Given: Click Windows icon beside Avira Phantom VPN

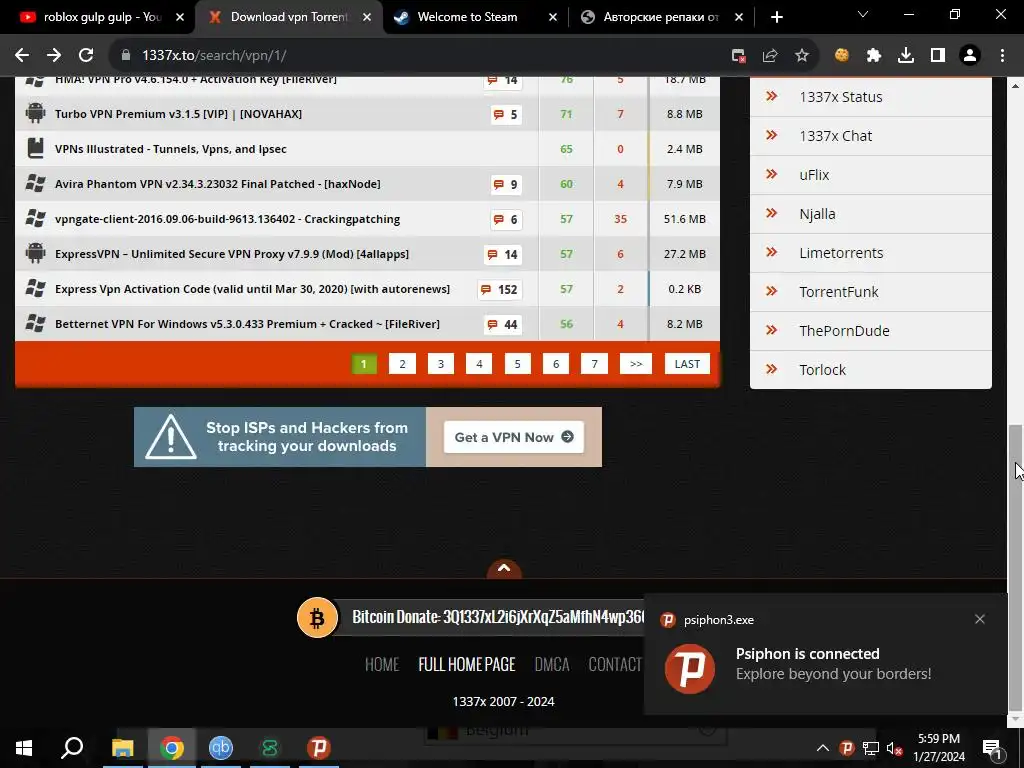Looking at the screenshot, I should coord(35,184).
